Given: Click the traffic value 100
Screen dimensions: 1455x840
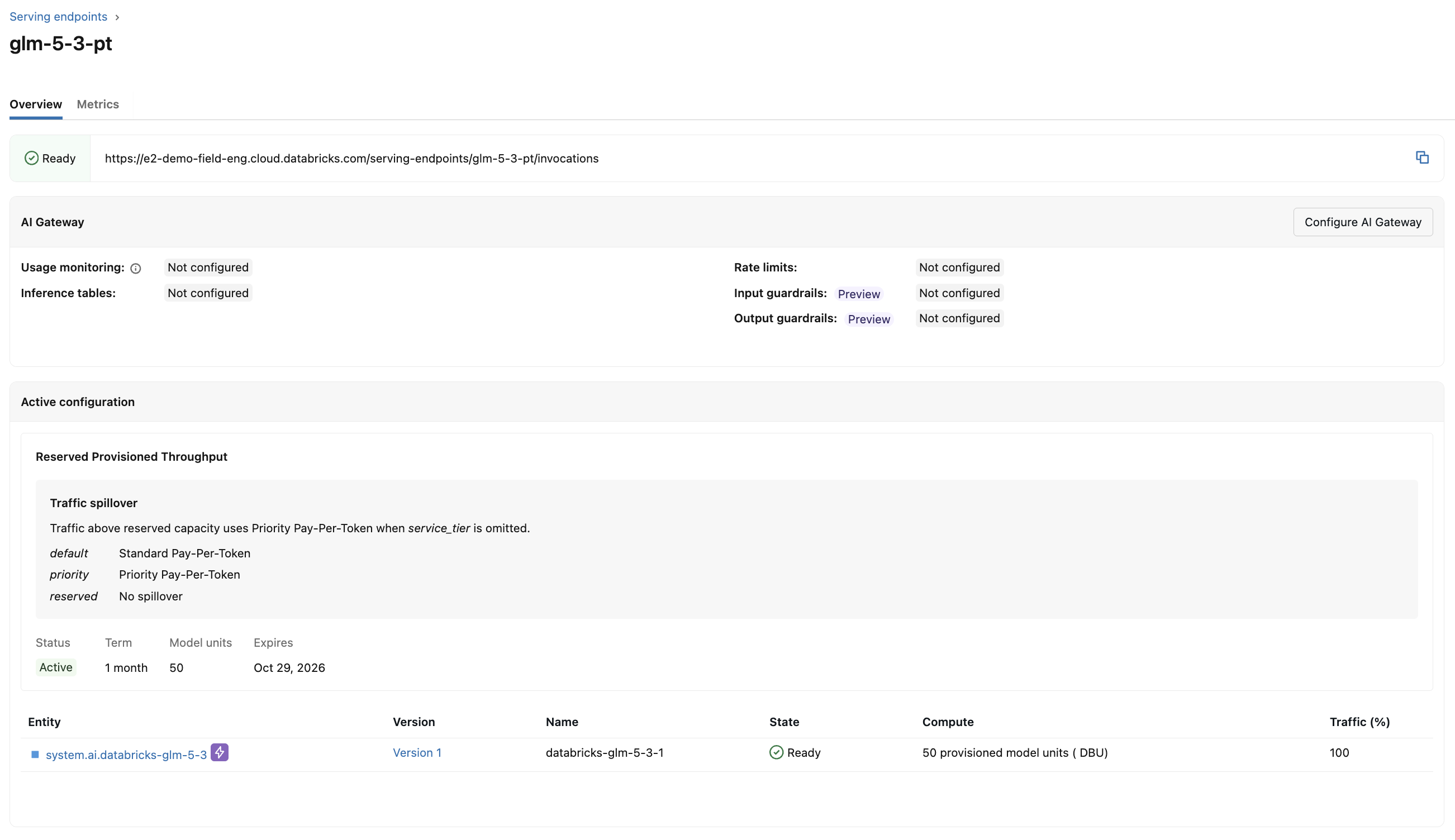Looking at the screenshot, I should click(x=1339, y=752).
